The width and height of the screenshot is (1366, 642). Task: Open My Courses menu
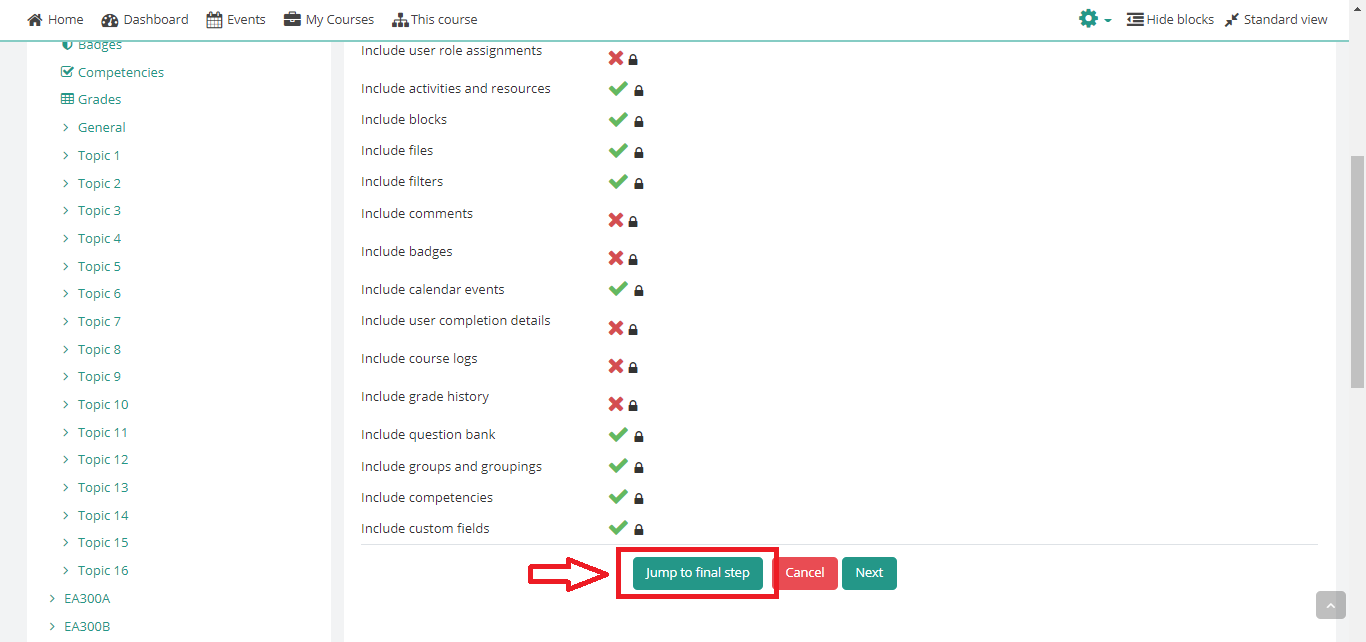coord(329,19)
